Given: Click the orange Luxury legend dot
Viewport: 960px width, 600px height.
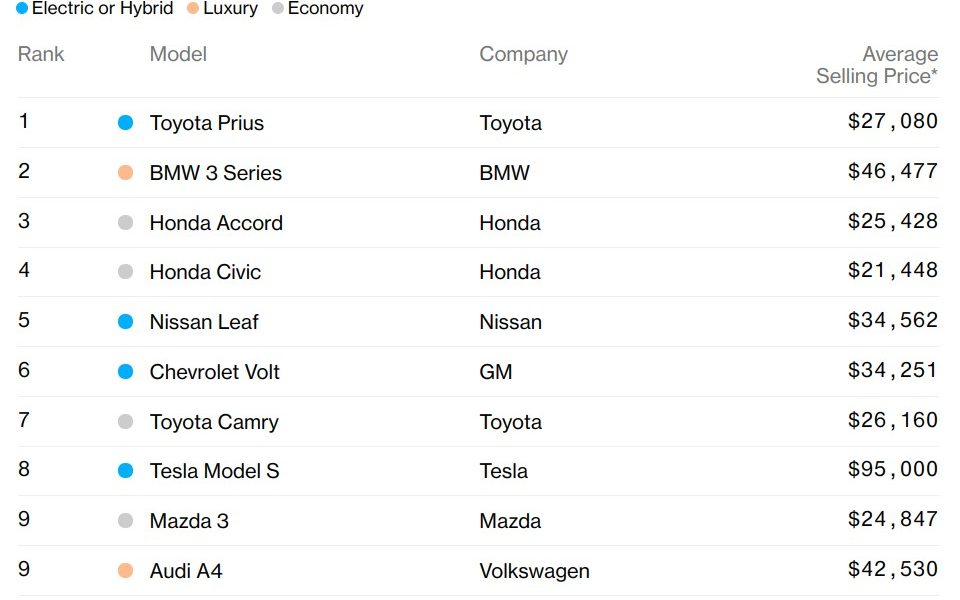Looking at the screenshot, I should [x=193, y=9].
